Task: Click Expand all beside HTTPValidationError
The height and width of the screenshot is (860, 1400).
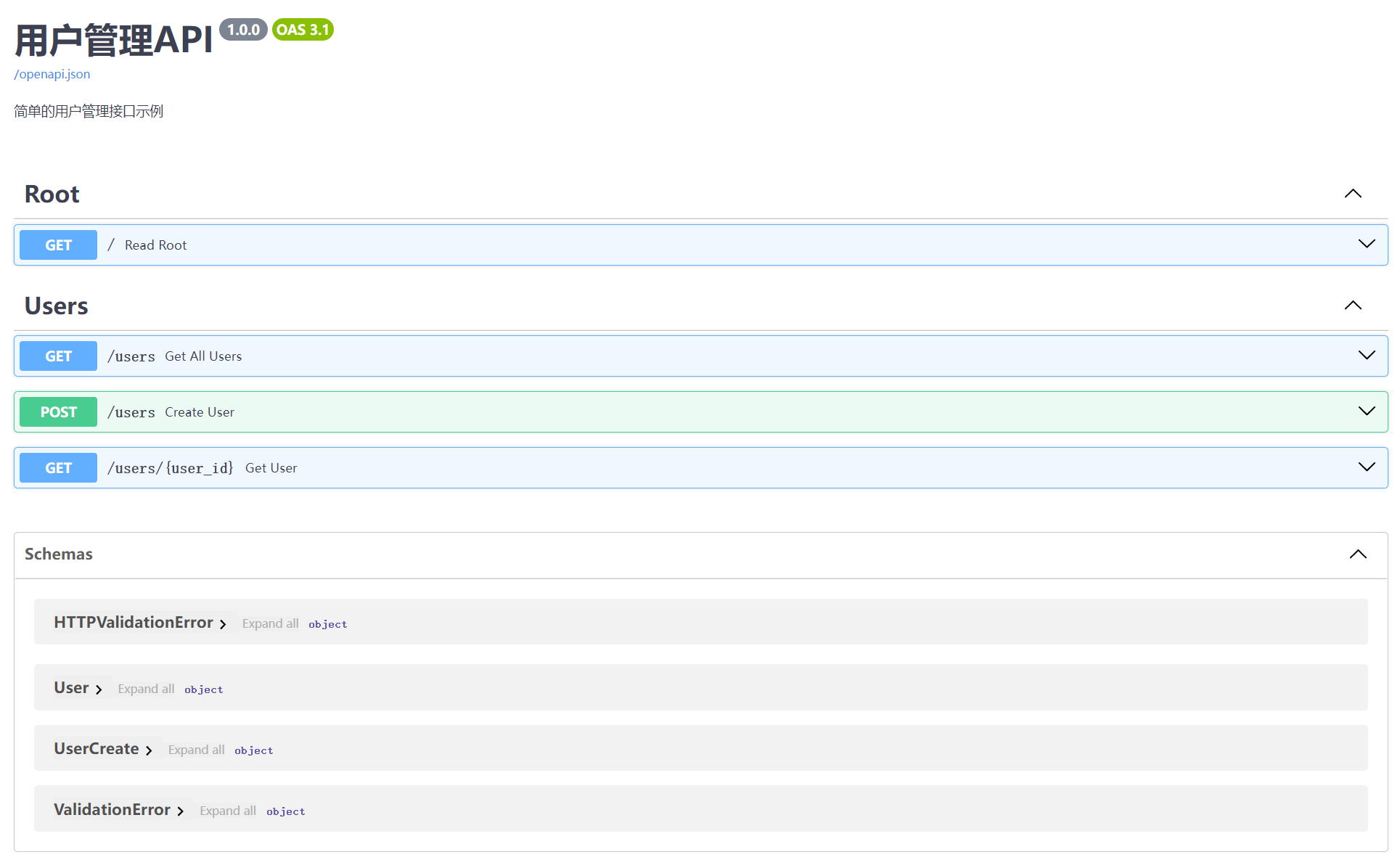Action: 270,624
